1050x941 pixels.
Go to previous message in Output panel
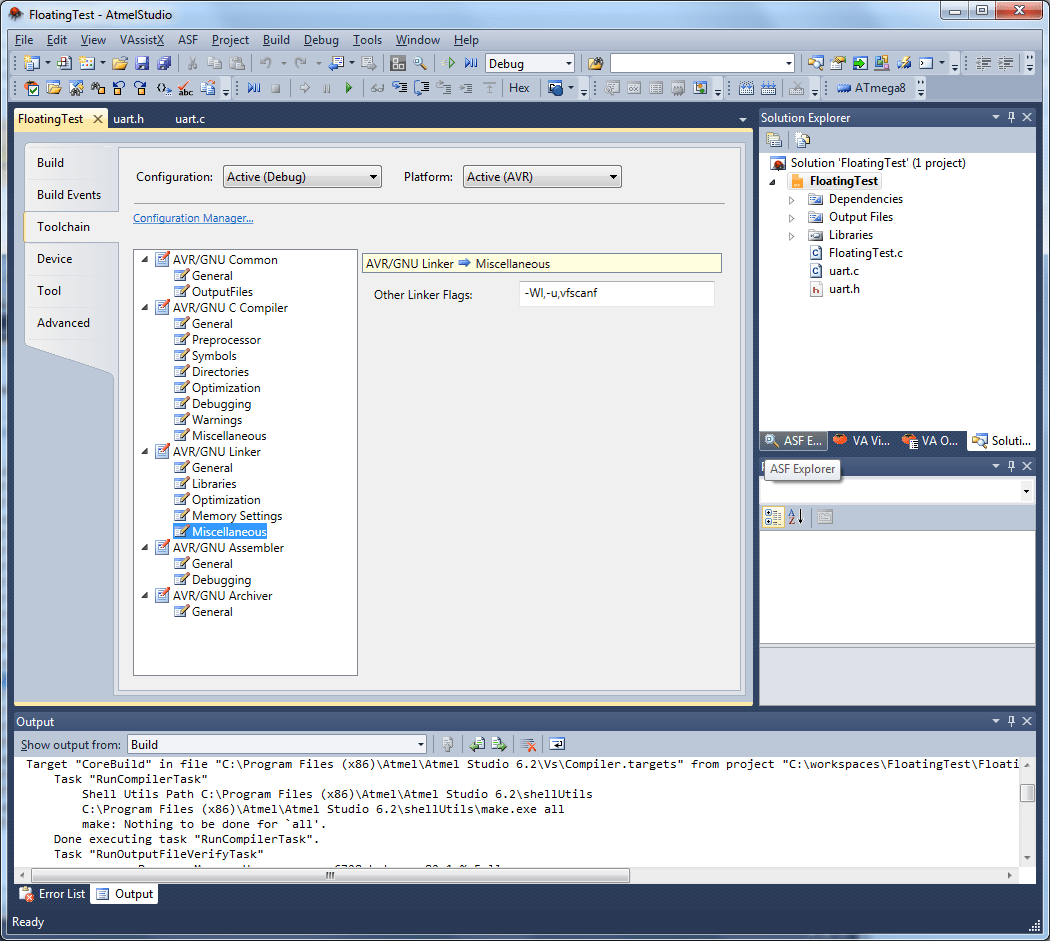pyautogui.click(x=477, y=744)
